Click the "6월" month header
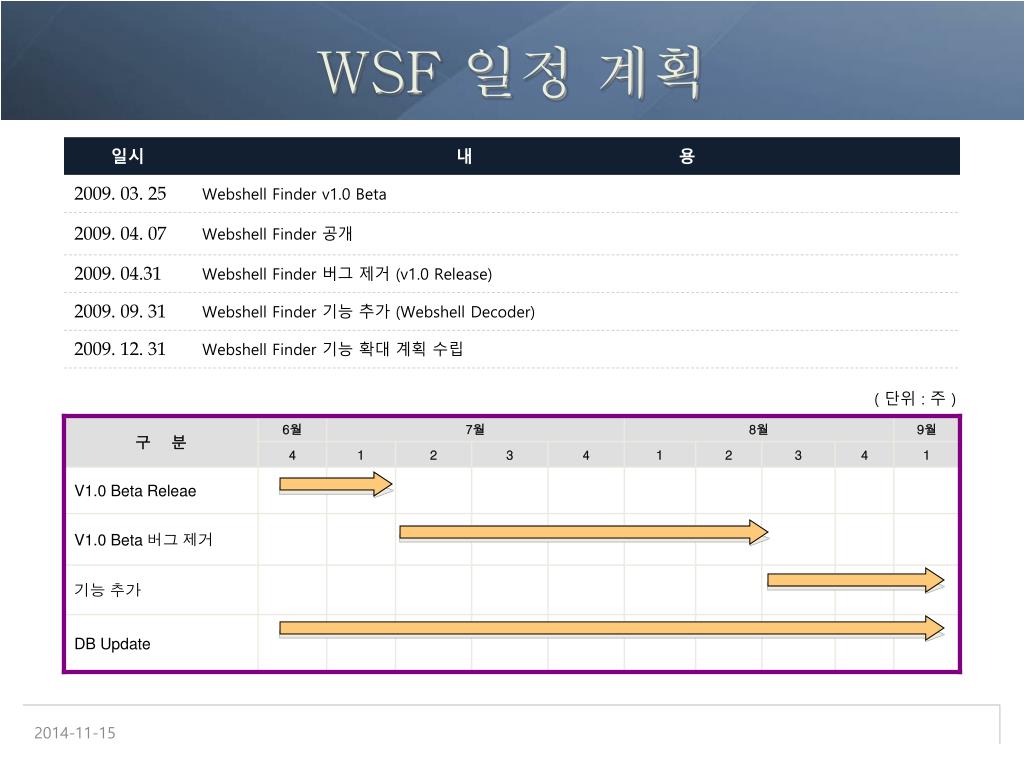 (x=292, y=430)
